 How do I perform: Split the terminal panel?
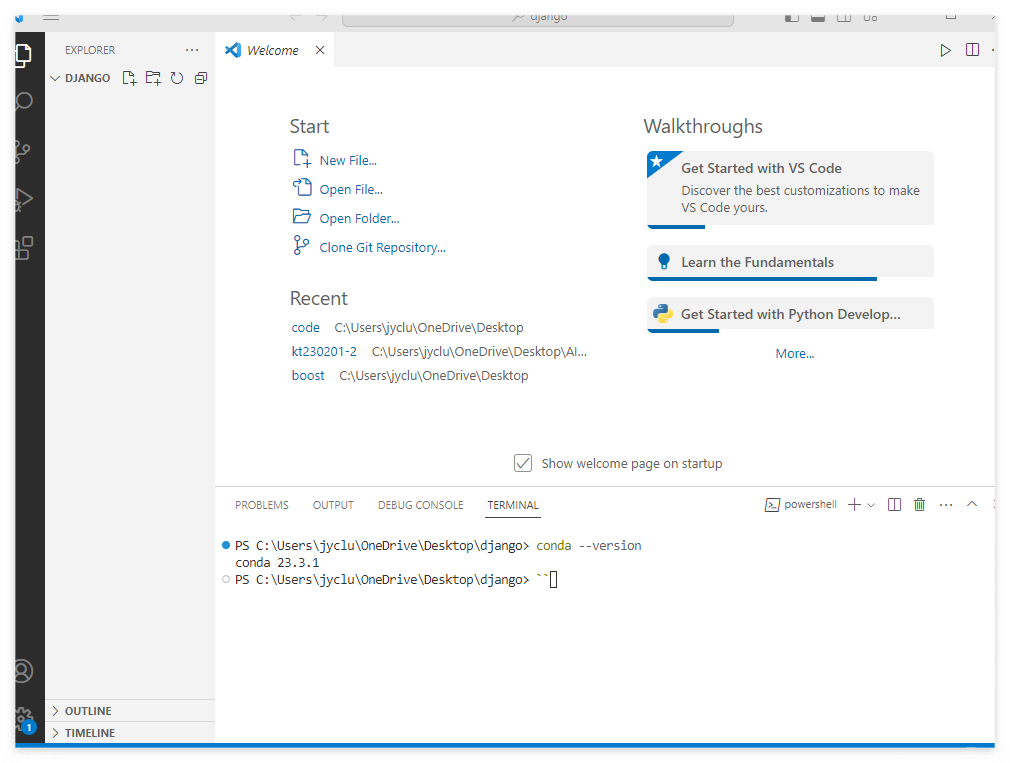(x=894, y=504)
